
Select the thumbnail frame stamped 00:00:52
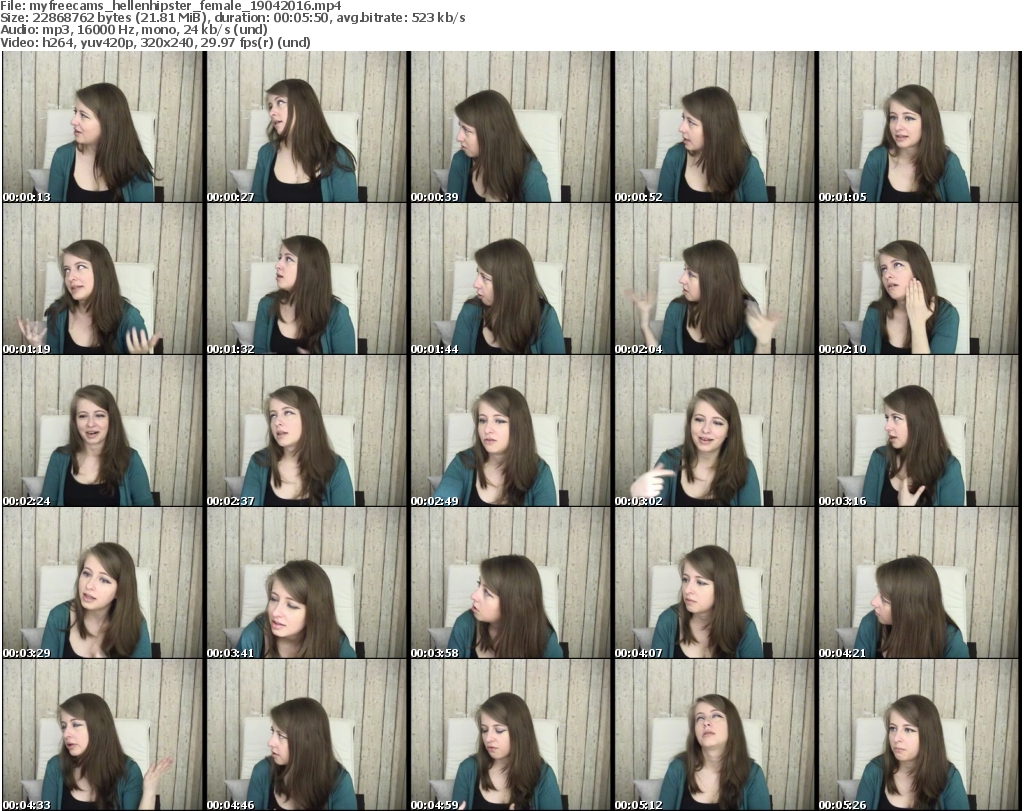coord(714,127)
